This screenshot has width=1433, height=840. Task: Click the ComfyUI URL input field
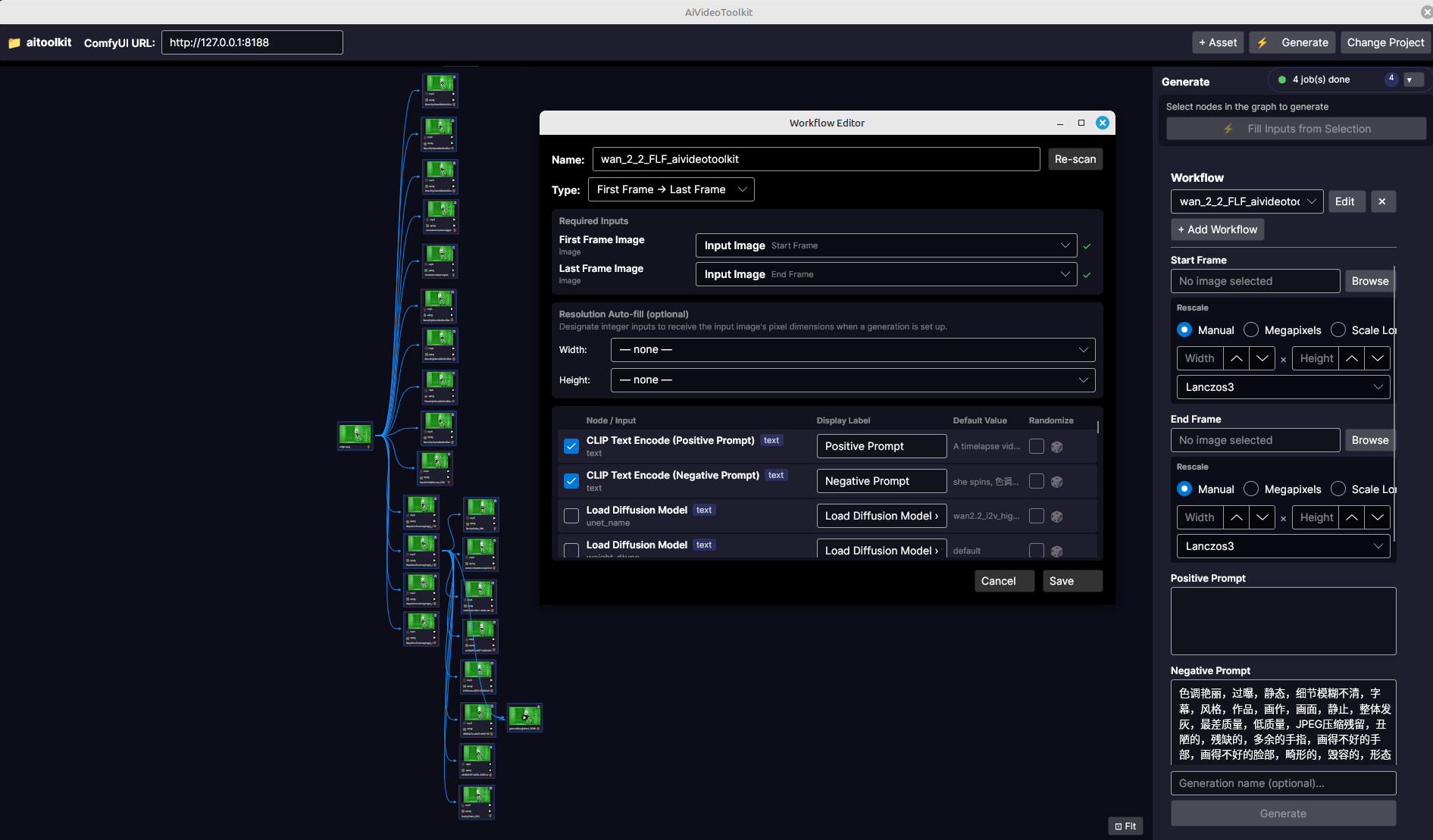point(252,42)
